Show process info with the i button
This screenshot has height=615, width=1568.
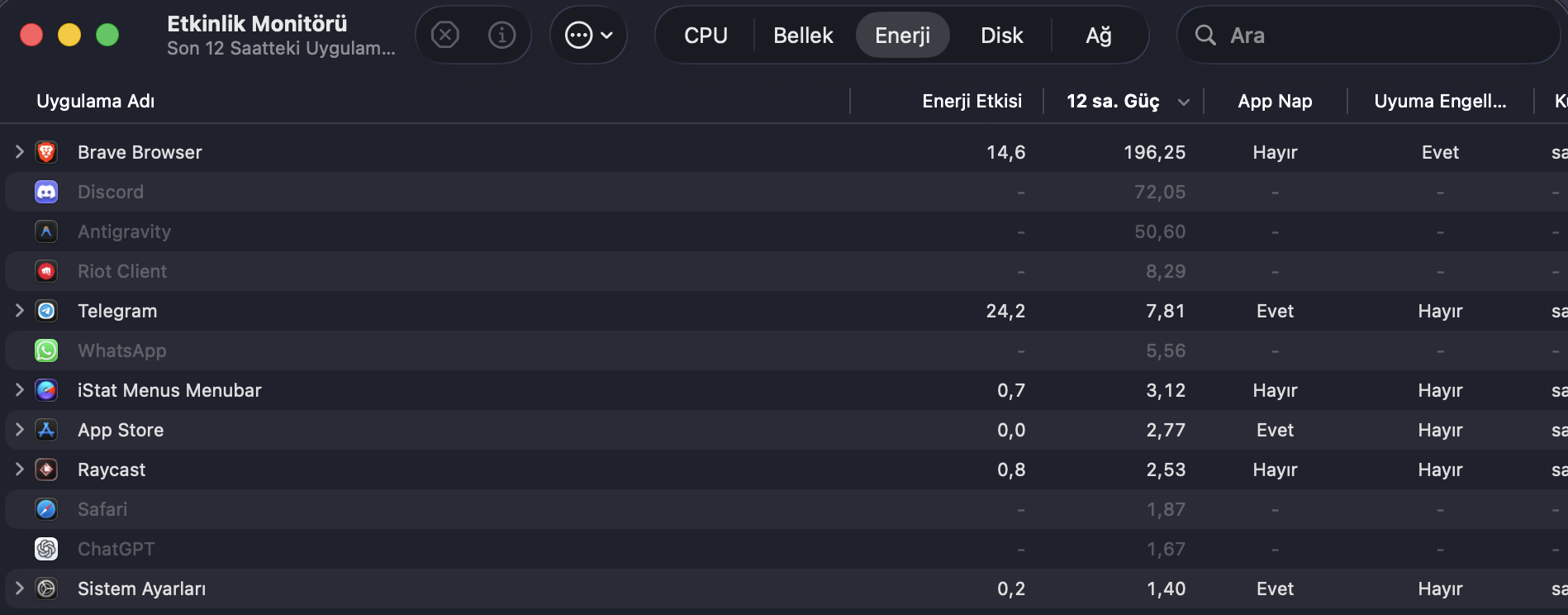click(x=501, y=35)
